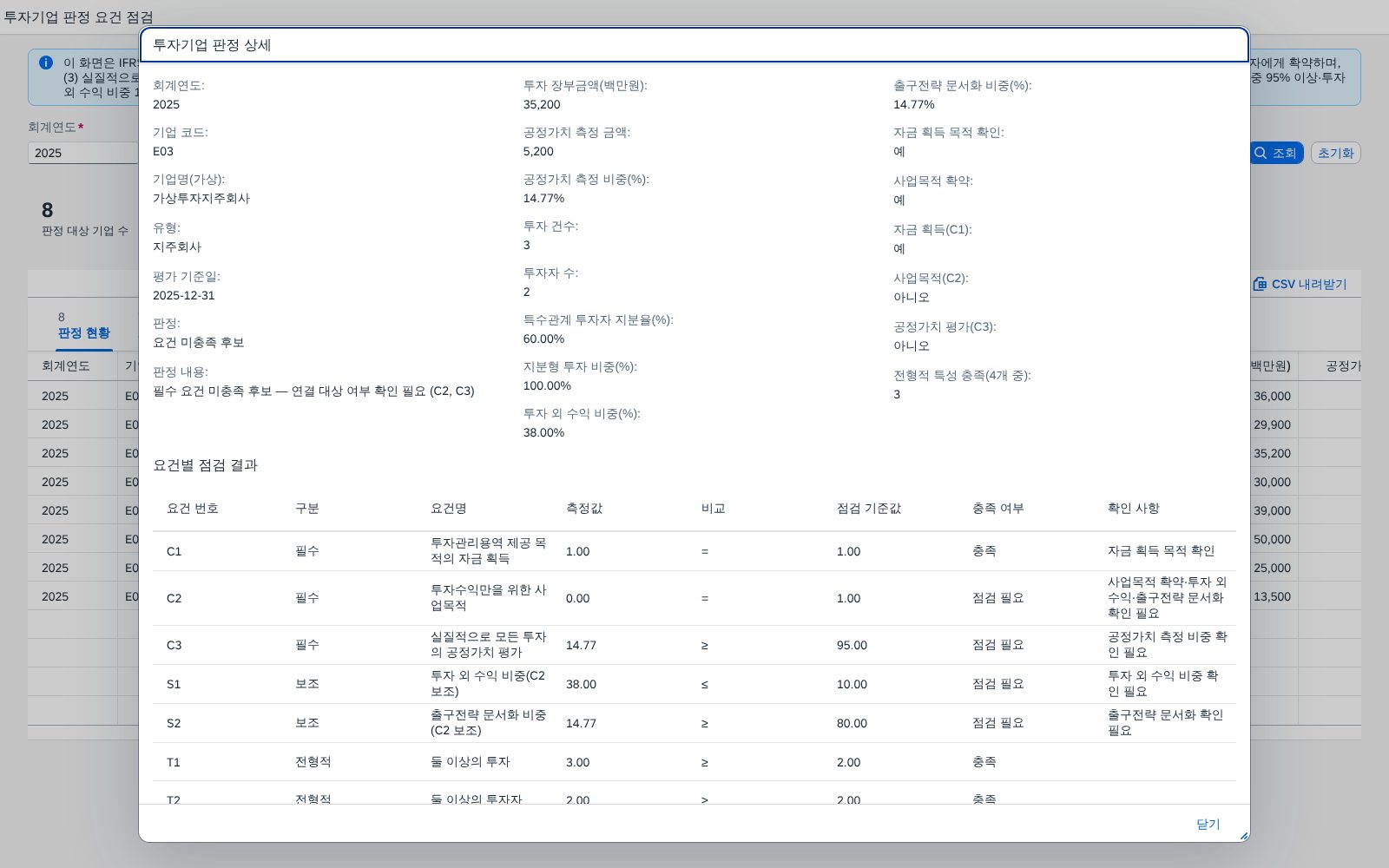Select the C1 requirement number cell

click(174, 551)
